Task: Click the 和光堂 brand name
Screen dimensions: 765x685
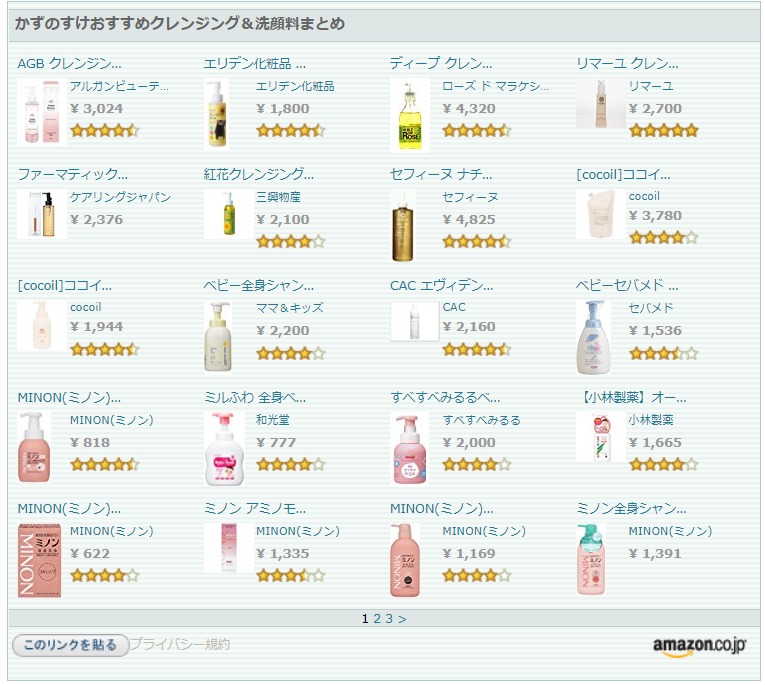Action: click(x=273, y=420)
